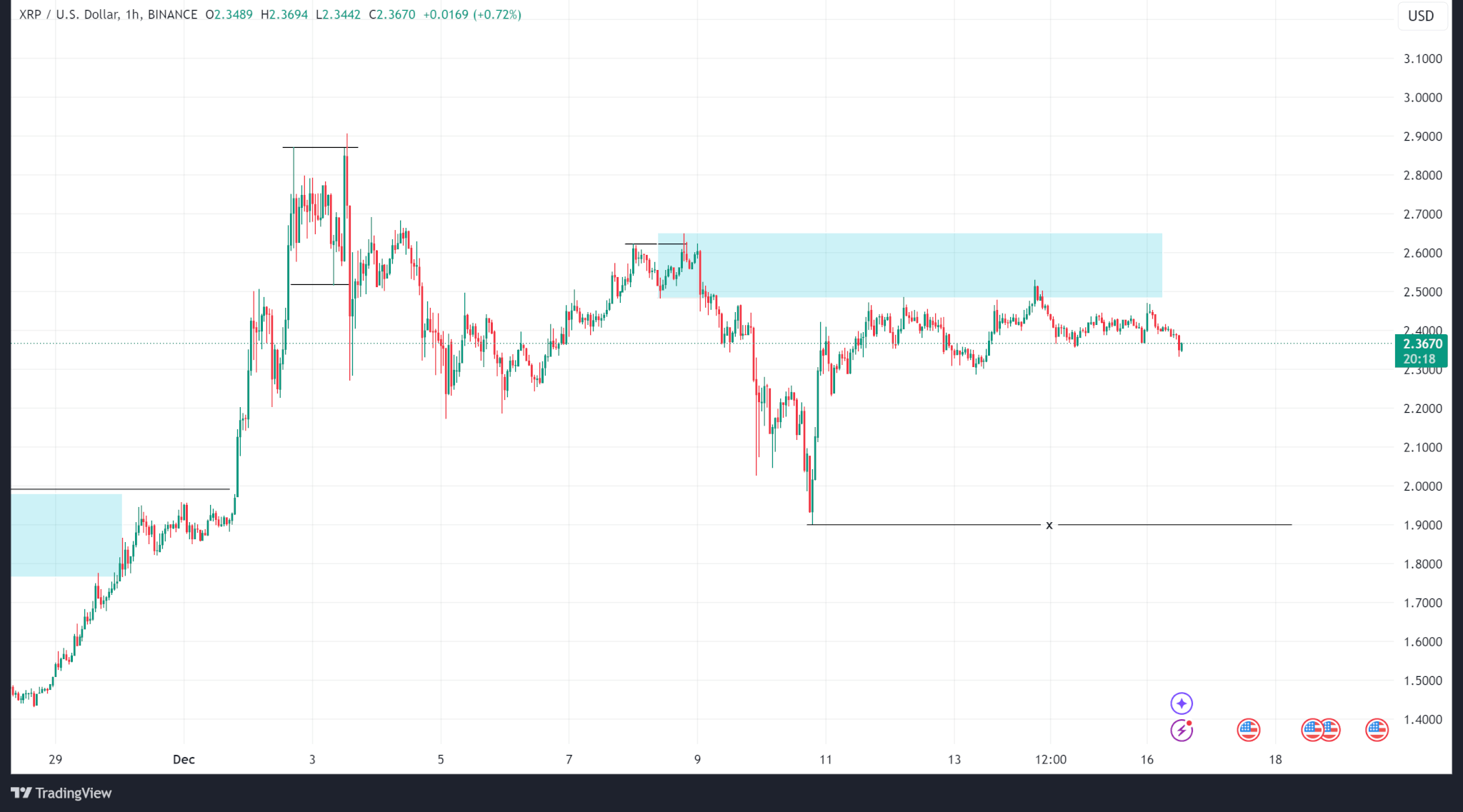
Task: Click the 29 date label on time axis
Action: [55, 759]
